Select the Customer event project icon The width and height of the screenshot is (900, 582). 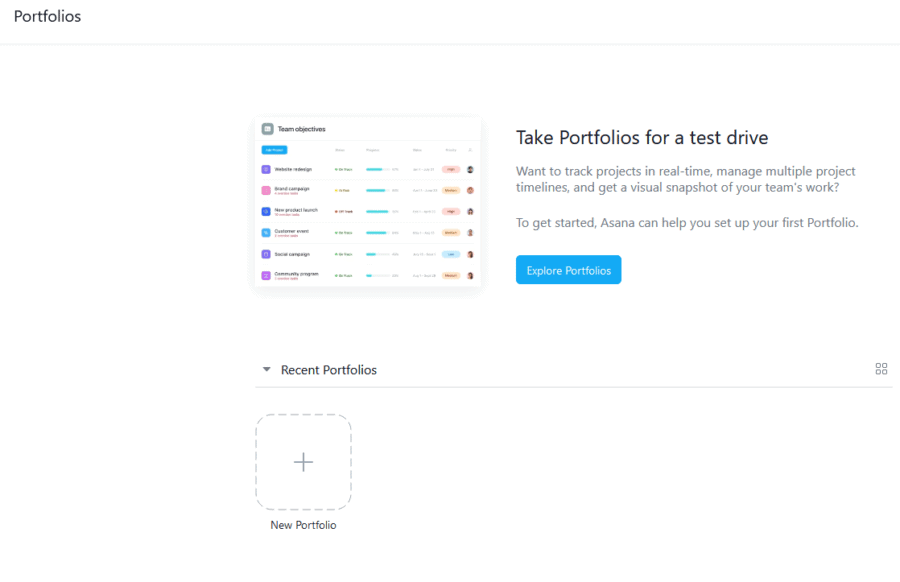pyautogui.click(x=266, y=232)
